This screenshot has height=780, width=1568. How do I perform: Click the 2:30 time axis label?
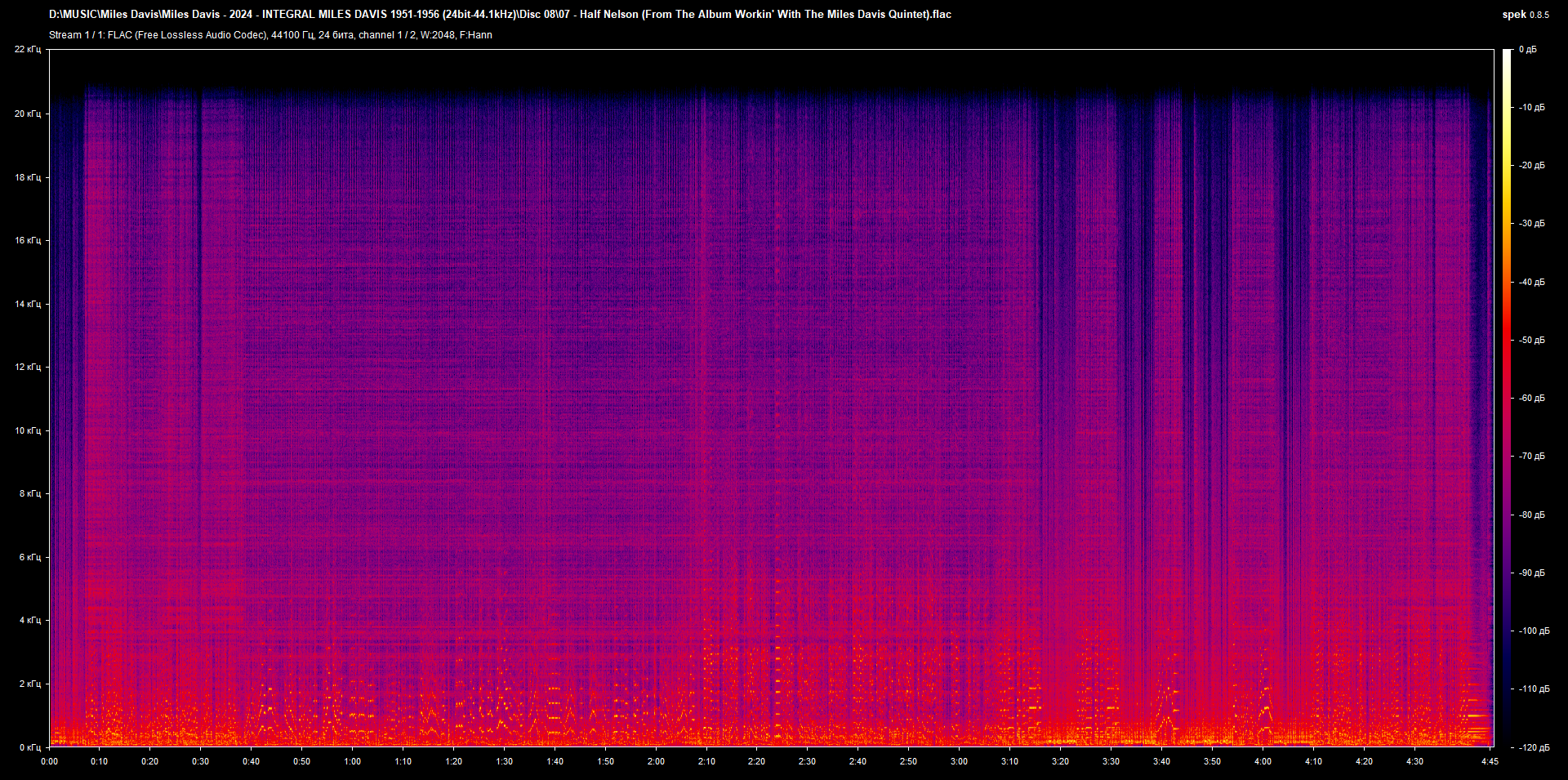point(807,761)
